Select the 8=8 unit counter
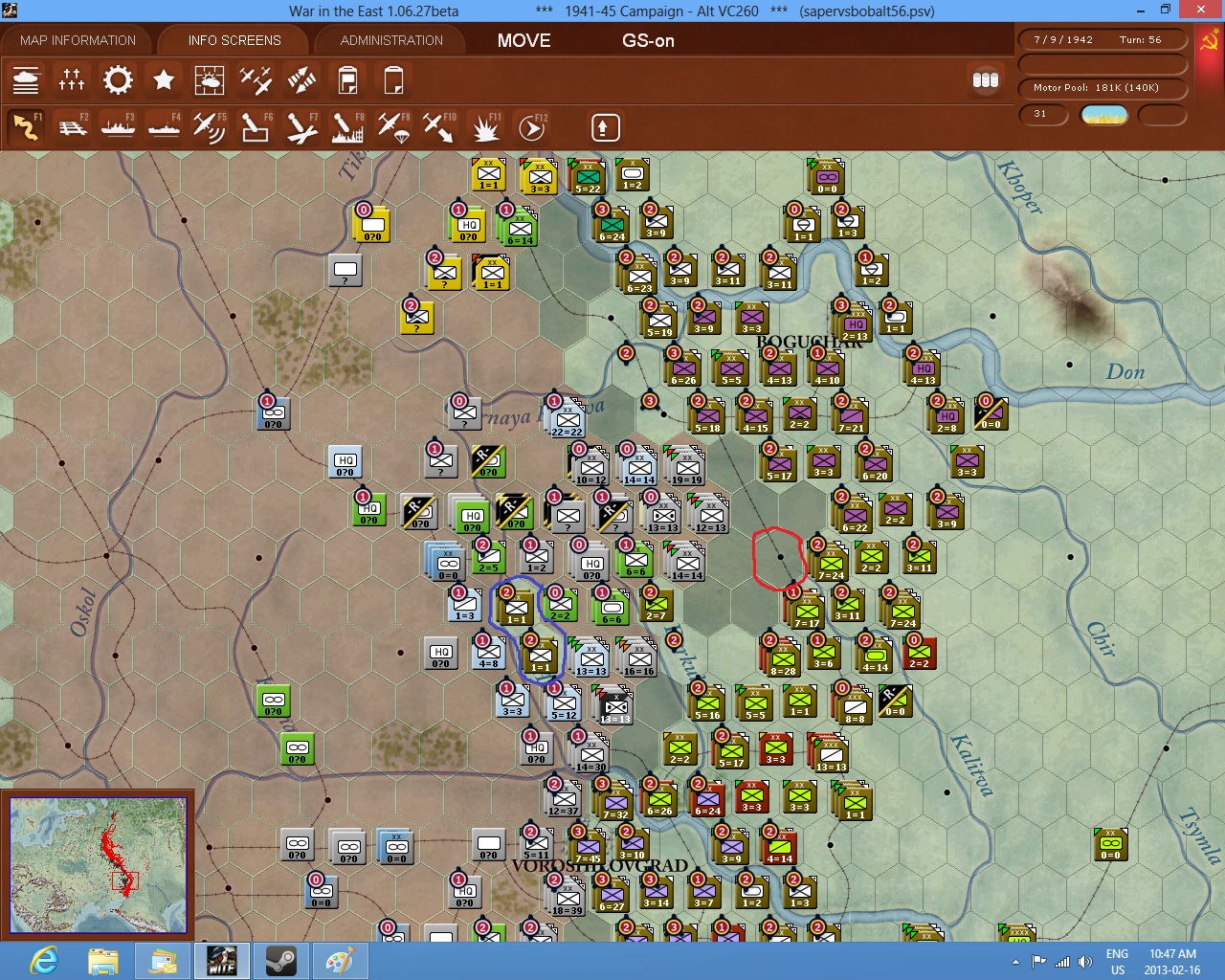 (853, 706)
